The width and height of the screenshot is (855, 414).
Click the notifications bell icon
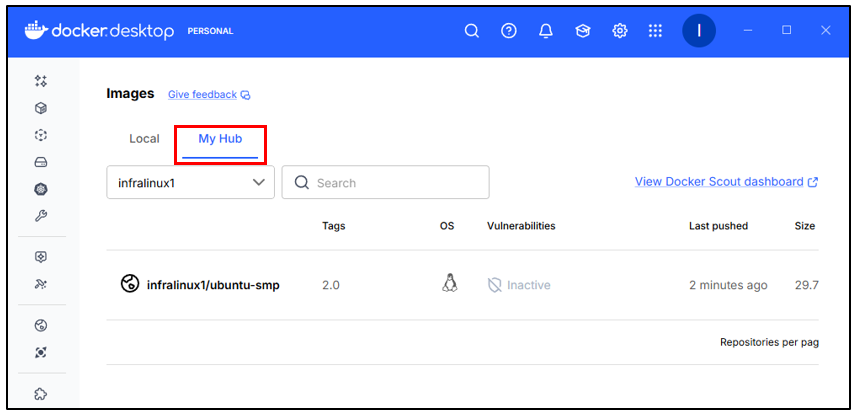point(545,31)
